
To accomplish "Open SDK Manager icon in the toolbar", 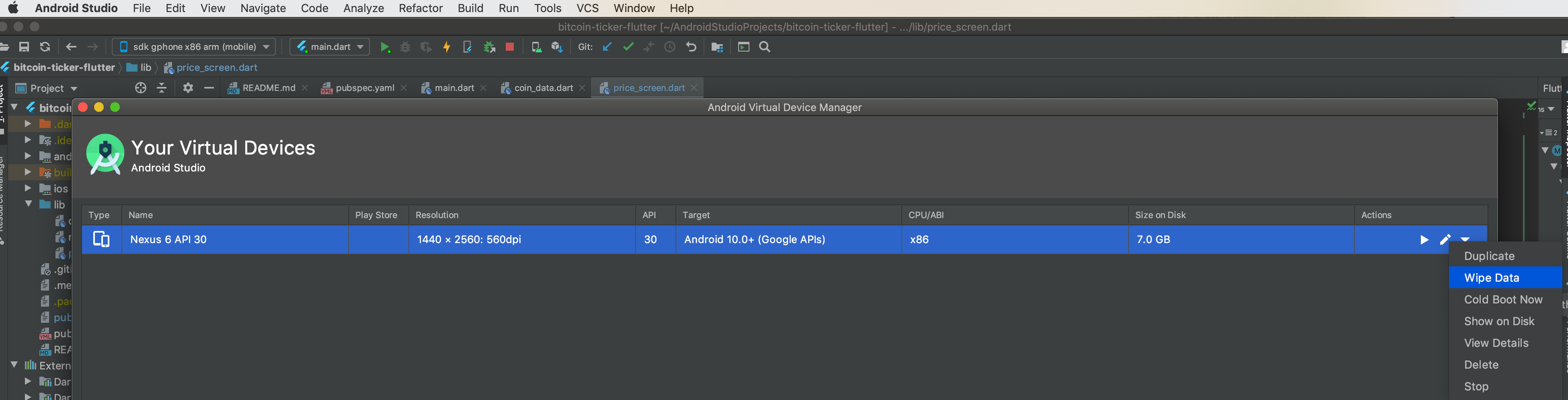I will tap(557, 47).
